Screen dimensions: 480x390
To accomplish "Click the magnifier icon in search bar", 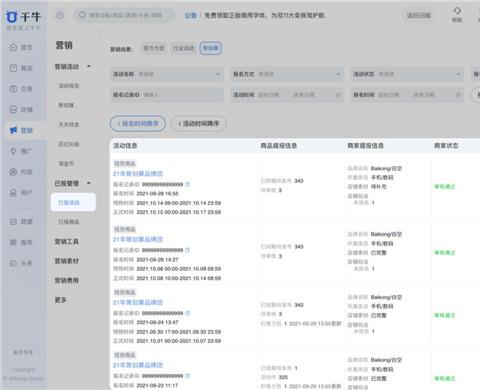I will coord(82,15).
